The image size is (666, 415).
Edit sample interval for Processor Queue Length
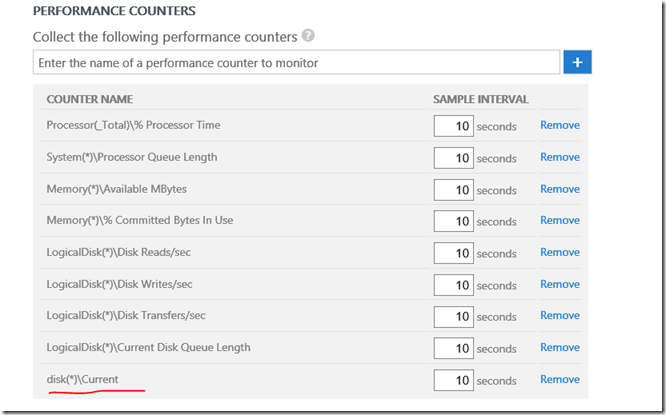(x=453, y=158)
